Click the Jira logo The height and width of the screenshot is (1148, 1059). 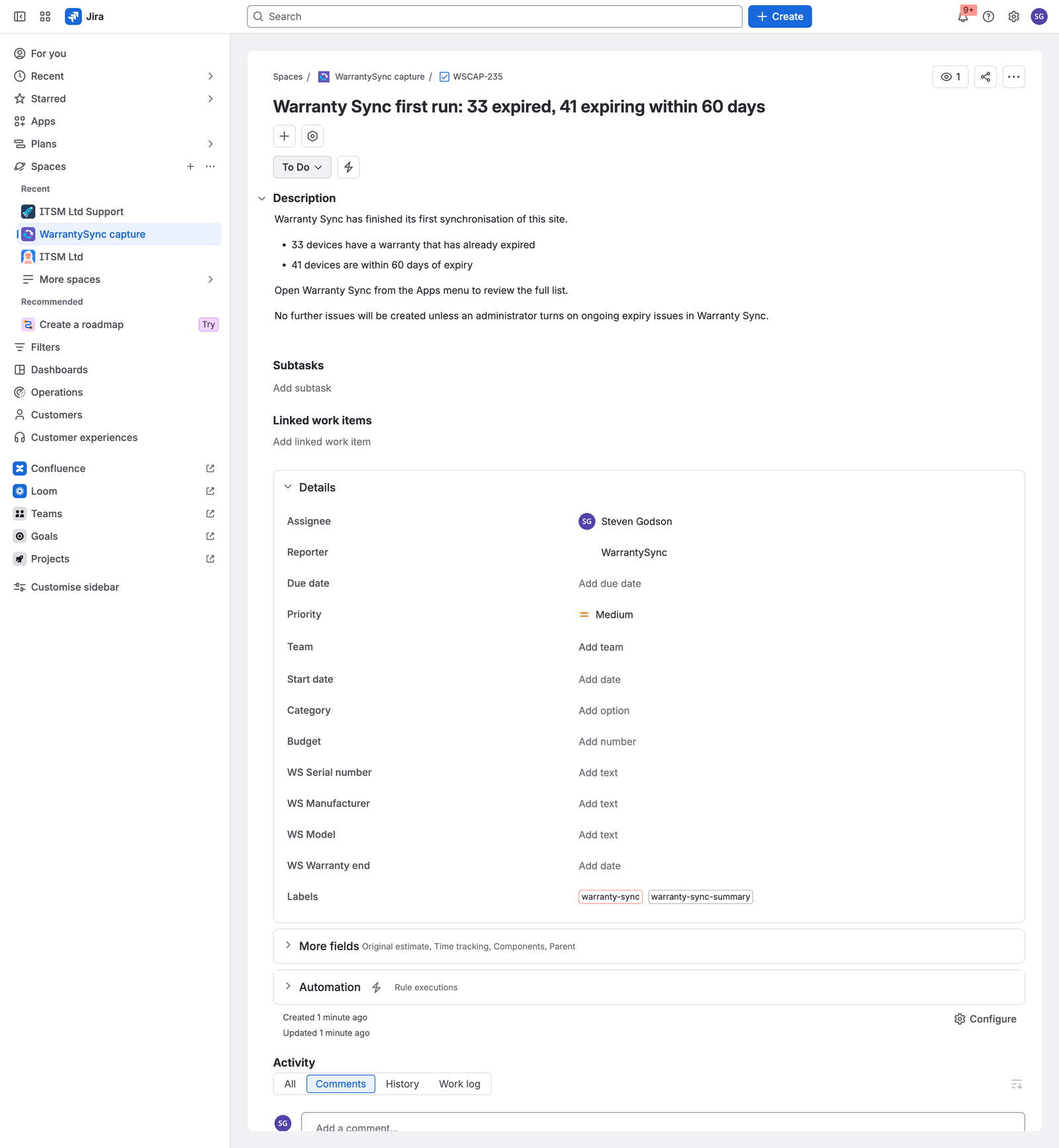(84, 17)
